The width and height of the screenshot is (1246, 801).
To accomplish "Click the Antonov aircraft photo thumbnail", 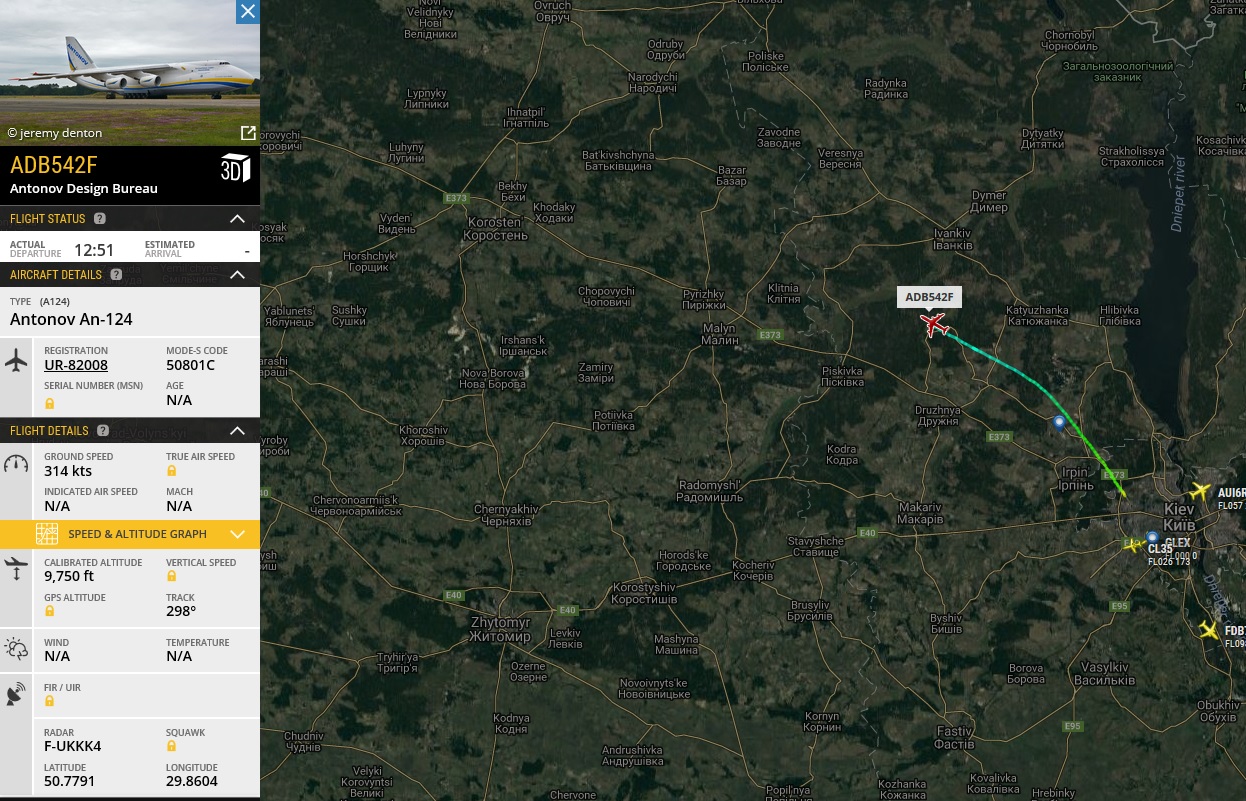I will 130,73.
